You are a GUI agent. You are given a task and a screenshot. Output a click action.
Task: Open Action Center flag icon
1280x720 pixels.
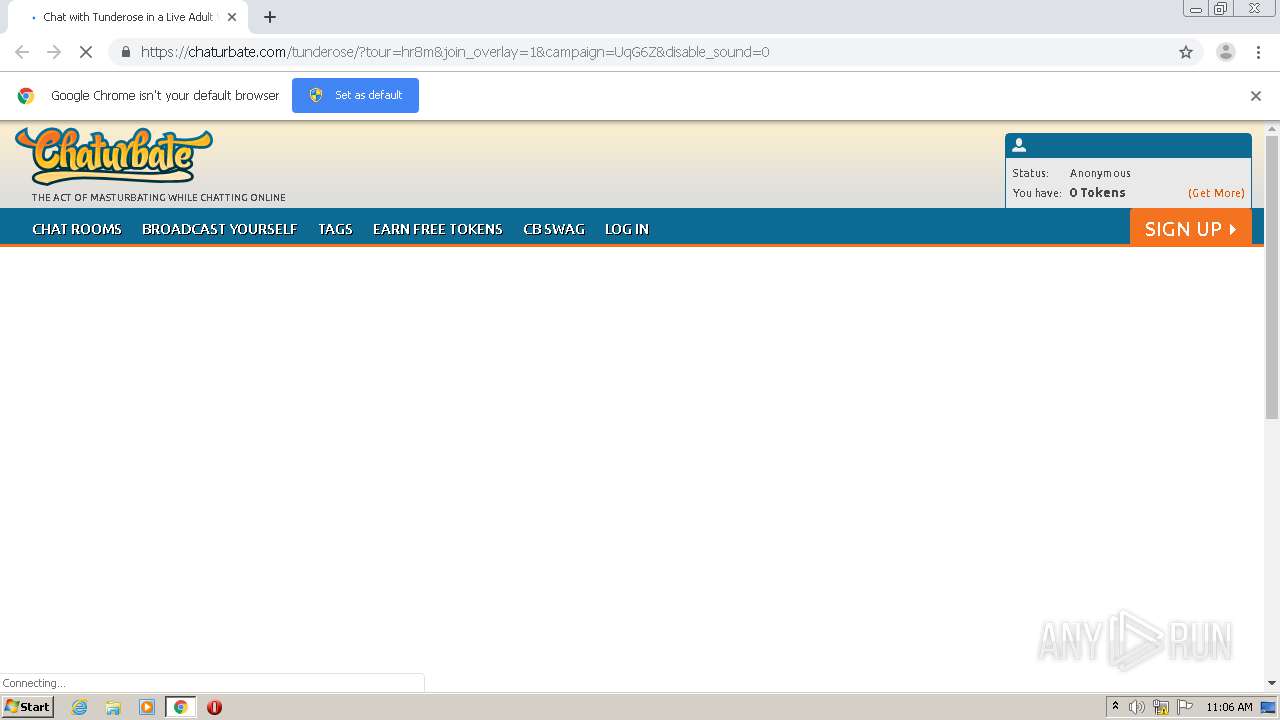[x=1184, y=707]
